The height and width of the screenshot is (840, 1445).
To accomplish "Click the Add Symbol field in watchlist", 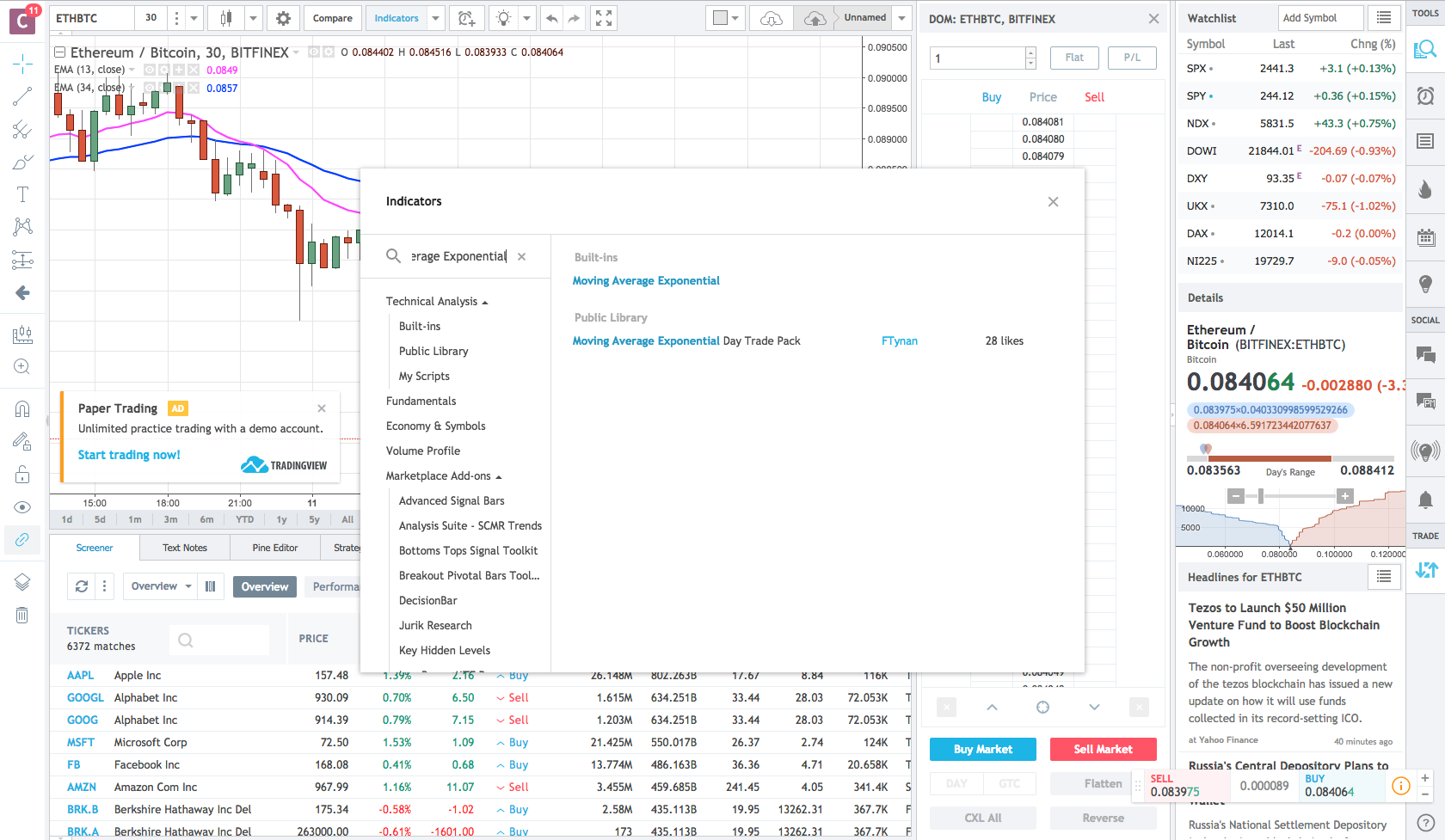I will click(1321, 18).
